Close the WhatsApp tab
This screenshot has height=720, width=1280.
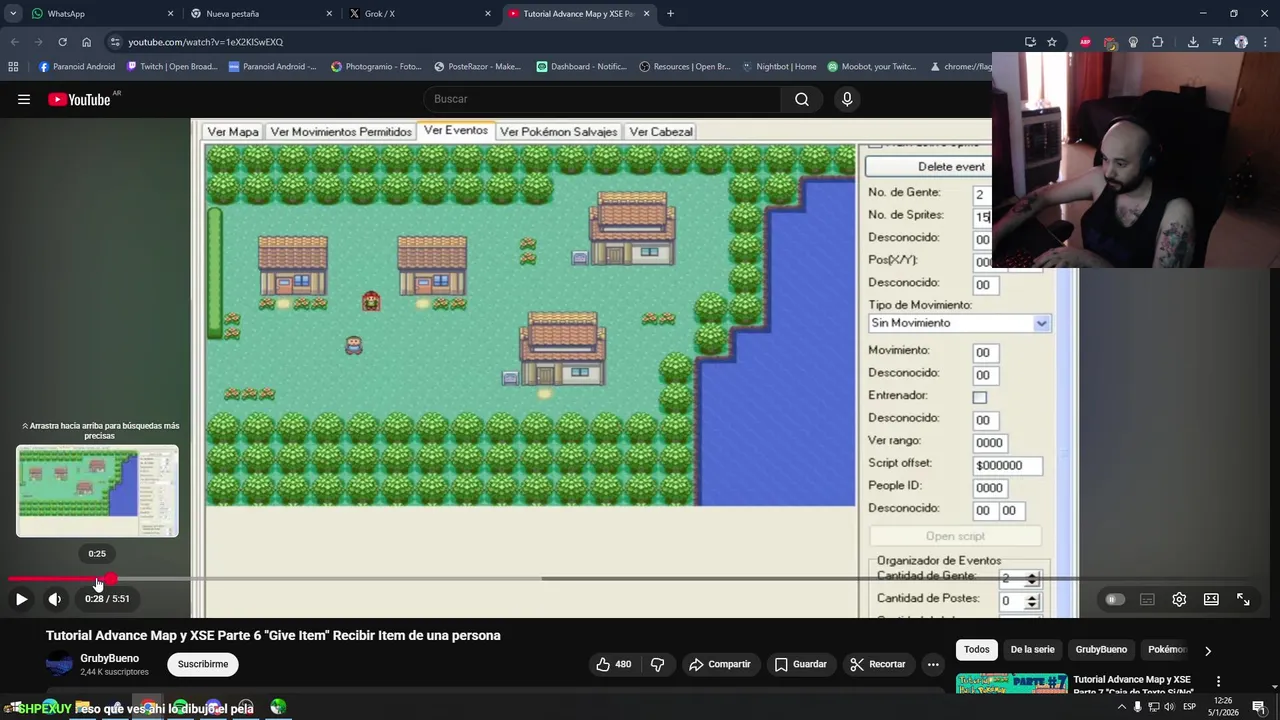170,14
